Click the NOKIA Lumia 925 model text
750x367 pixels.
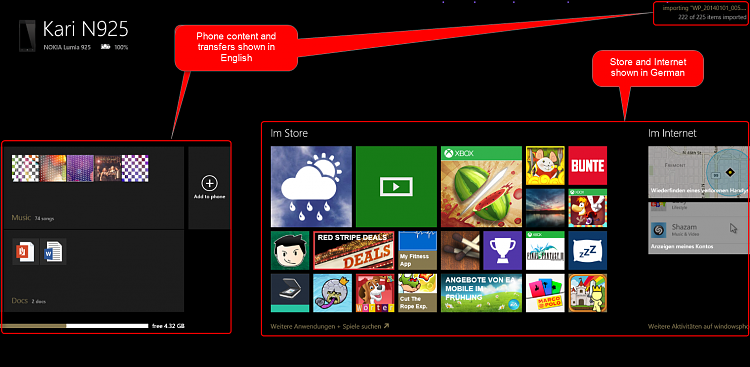click(67, 47)
